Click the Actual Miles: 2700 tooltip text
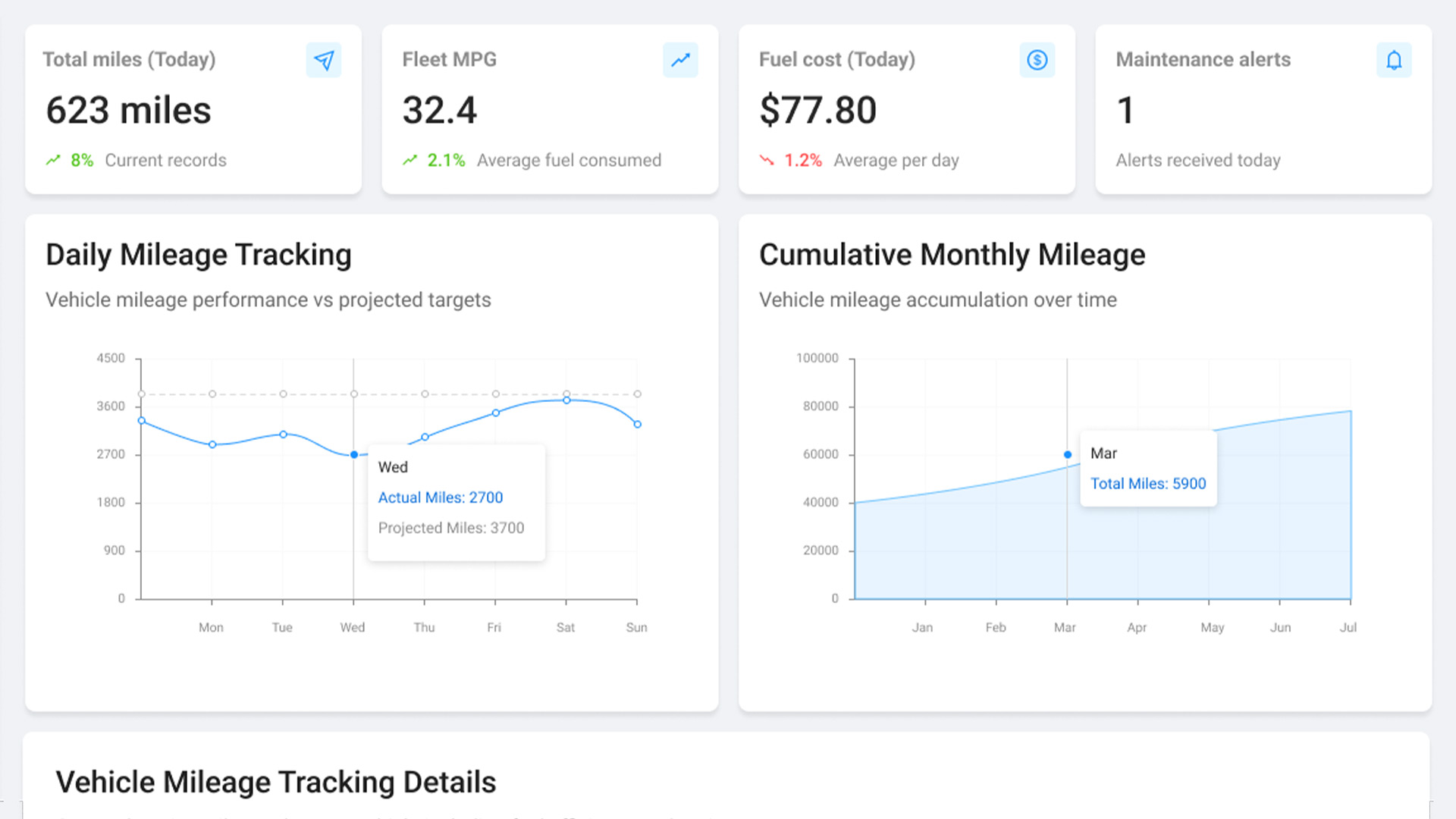 click(440, 497)
